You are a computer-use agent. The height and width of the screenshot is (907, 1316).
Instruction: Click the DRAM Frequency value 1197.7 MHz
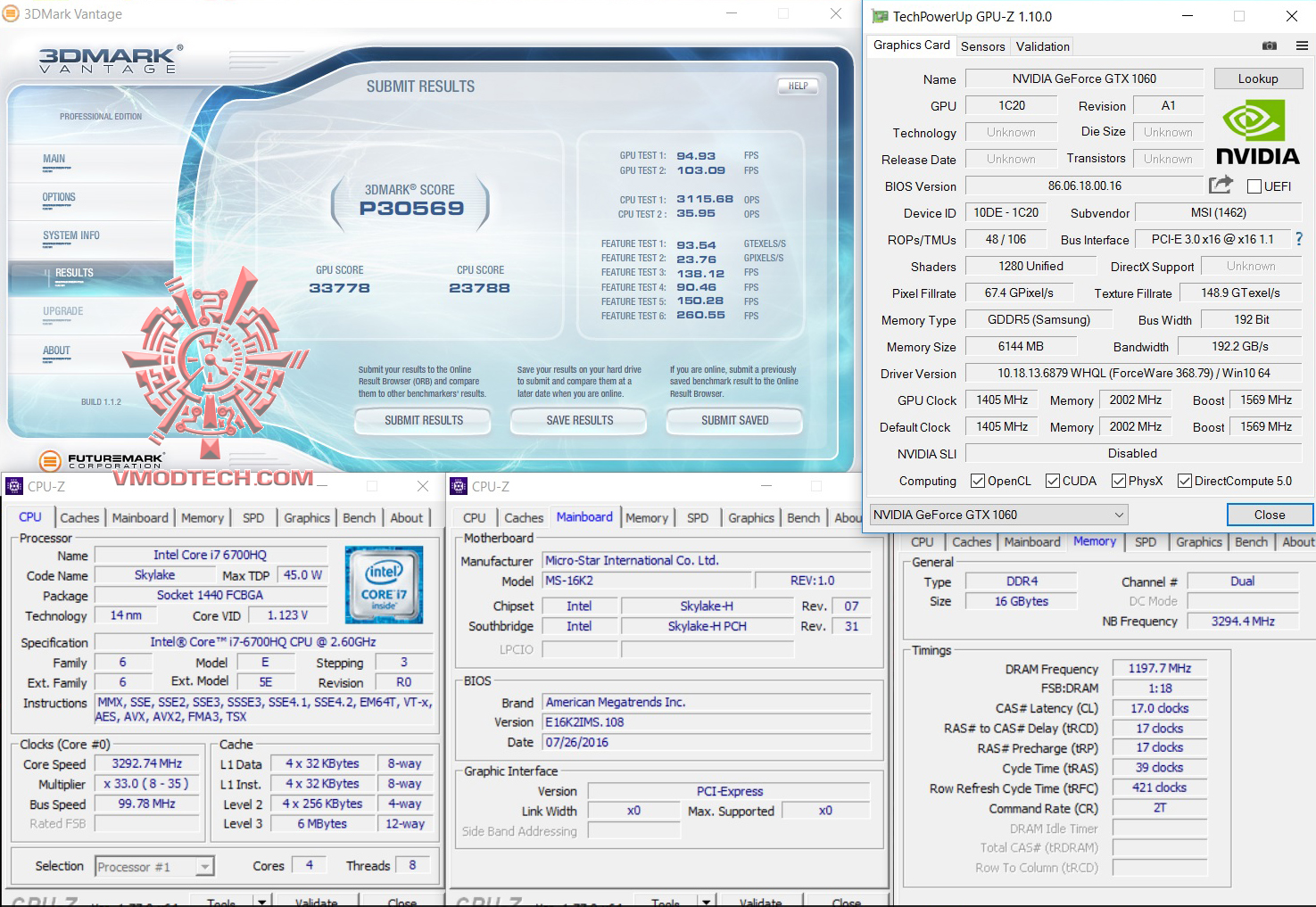click(1160, 669)
